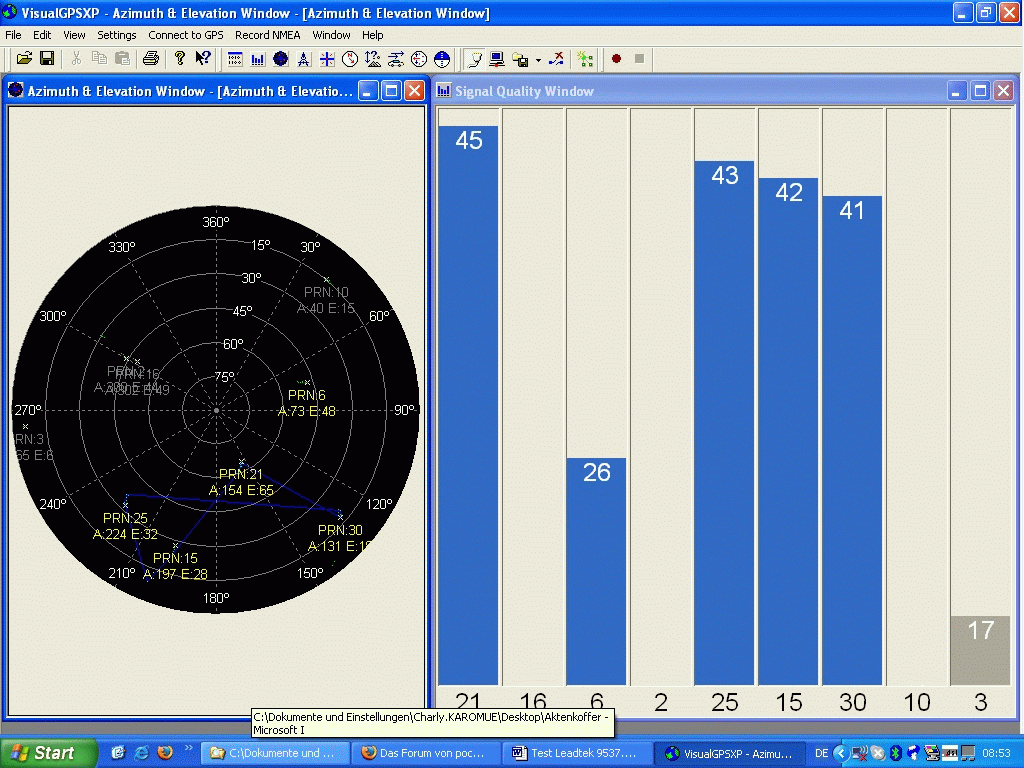Open the Connect to GPS menu

coord(186,35)
